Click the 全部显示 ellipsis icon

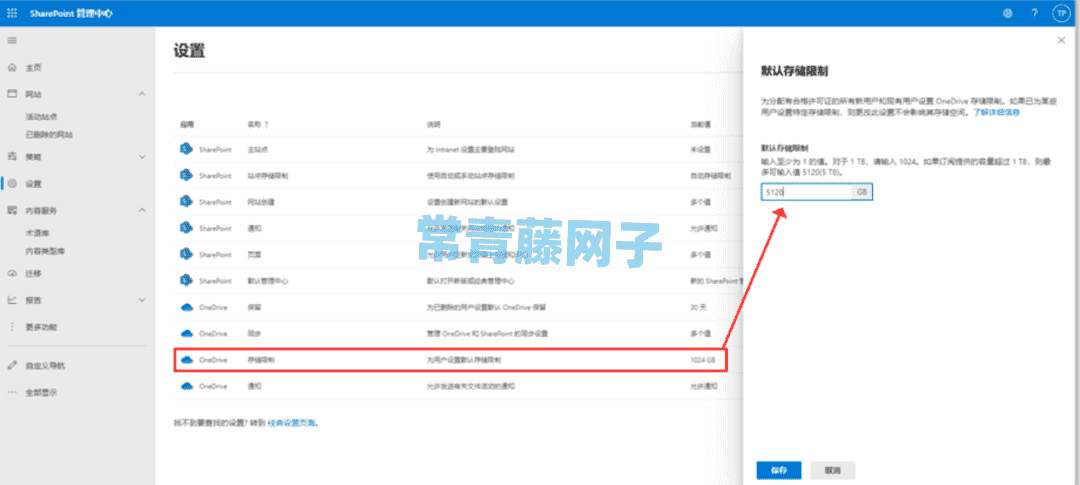12,393
